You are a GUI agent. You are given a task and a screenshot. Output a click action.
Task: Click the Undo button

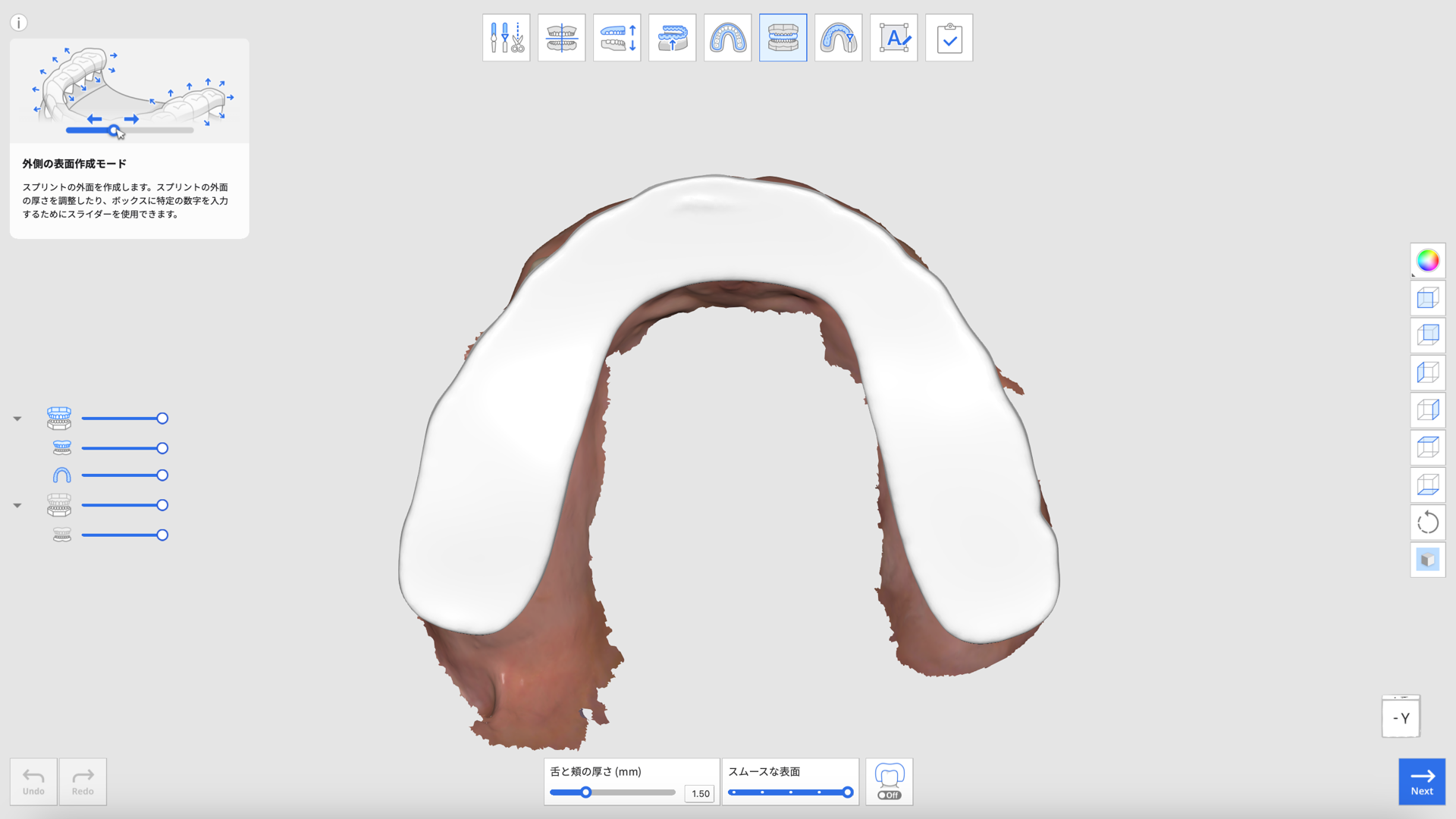pyautogui.click(x=32, y=782)
